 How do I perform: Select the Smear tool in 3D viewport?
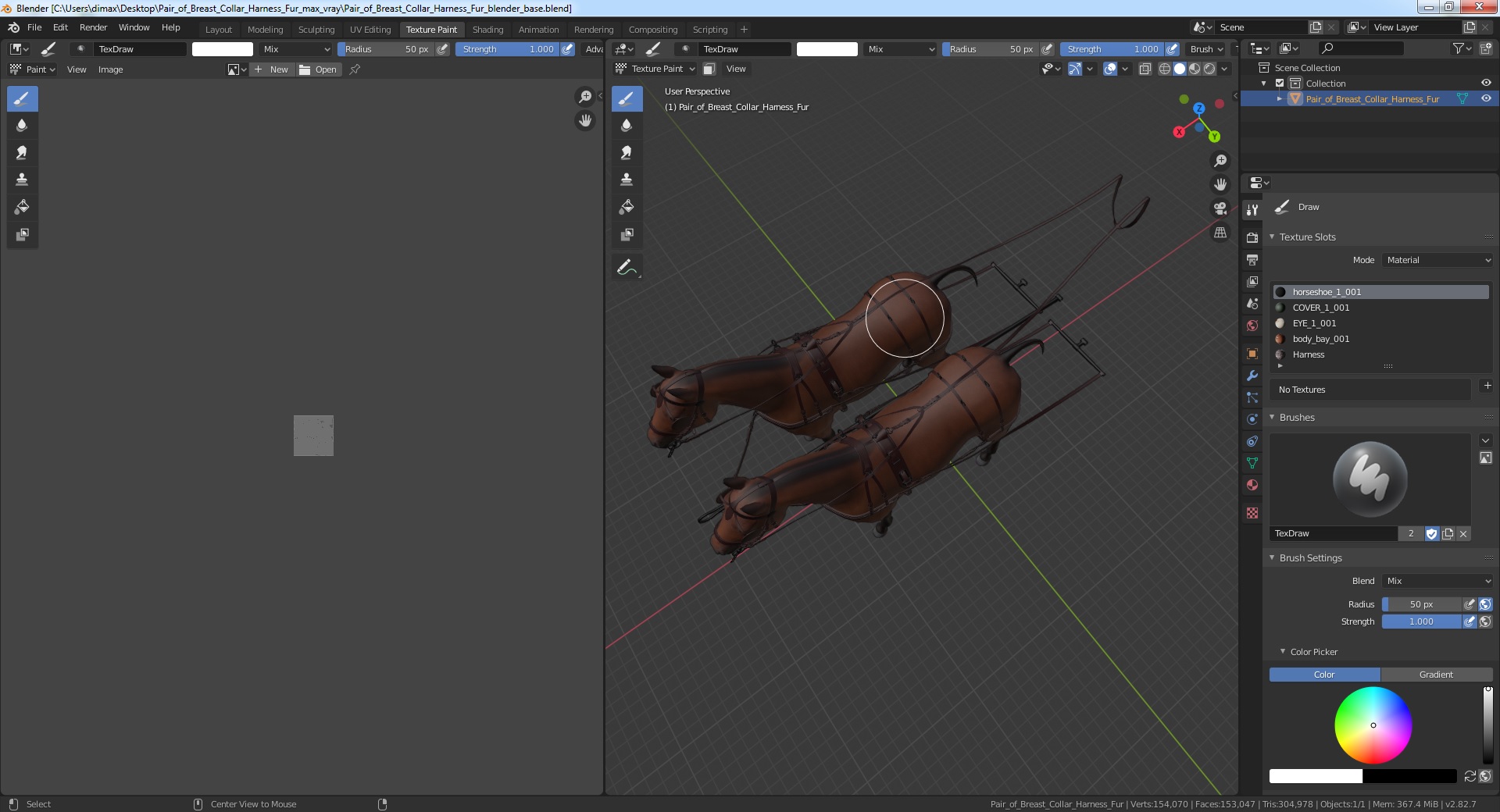627,153
